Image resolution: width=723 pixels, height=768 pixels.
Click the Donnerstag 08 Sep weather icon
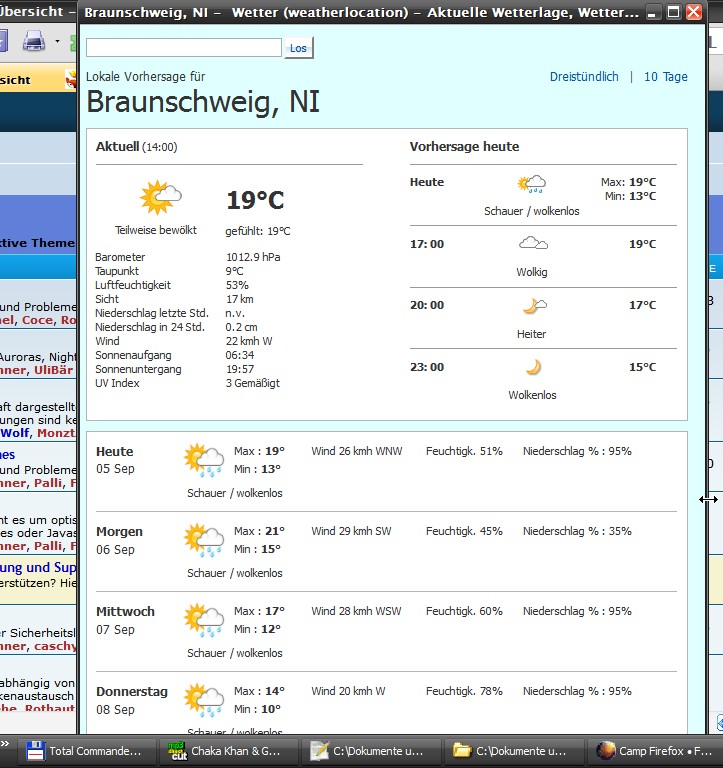[204, 700]
